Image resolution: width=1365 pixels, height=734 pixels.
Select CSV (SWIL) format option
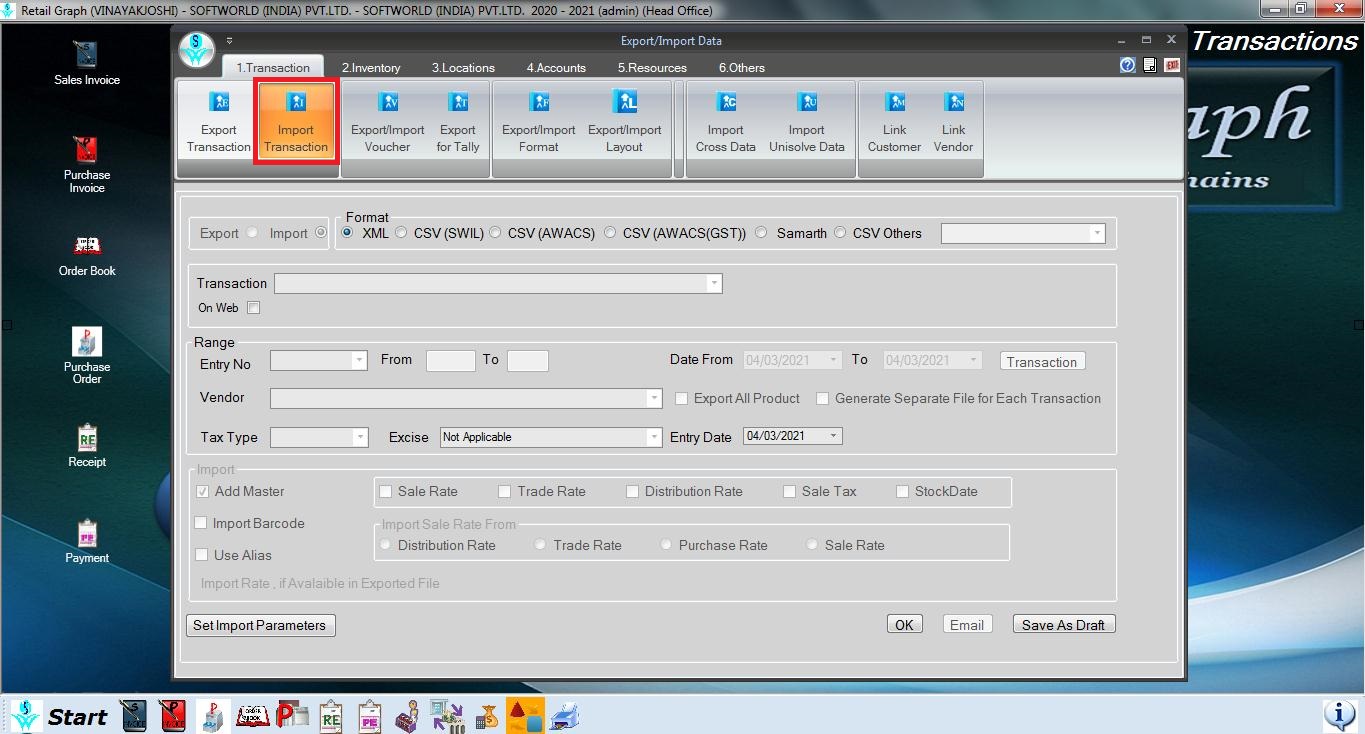tap(401, 233)
